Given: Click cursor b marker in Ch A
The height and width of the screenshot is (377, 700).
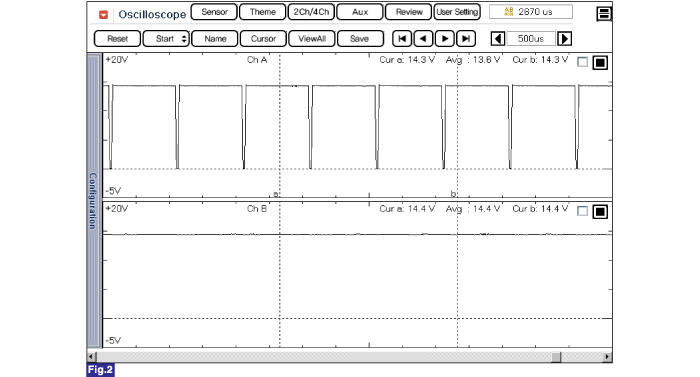Looking at the screenshot, I should tap(453, 193).
